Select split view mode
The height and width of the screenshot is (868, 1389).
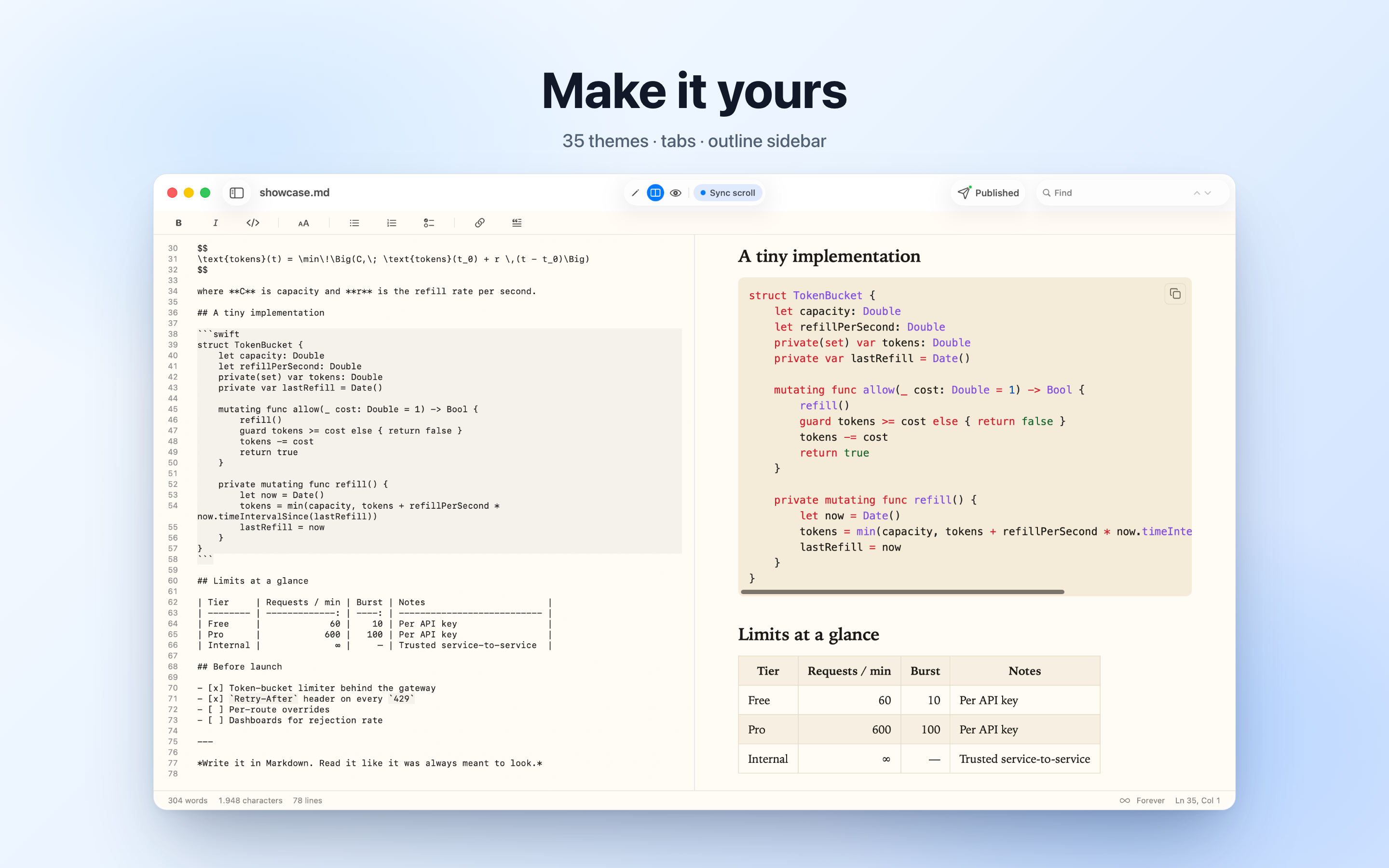(655, 193)
